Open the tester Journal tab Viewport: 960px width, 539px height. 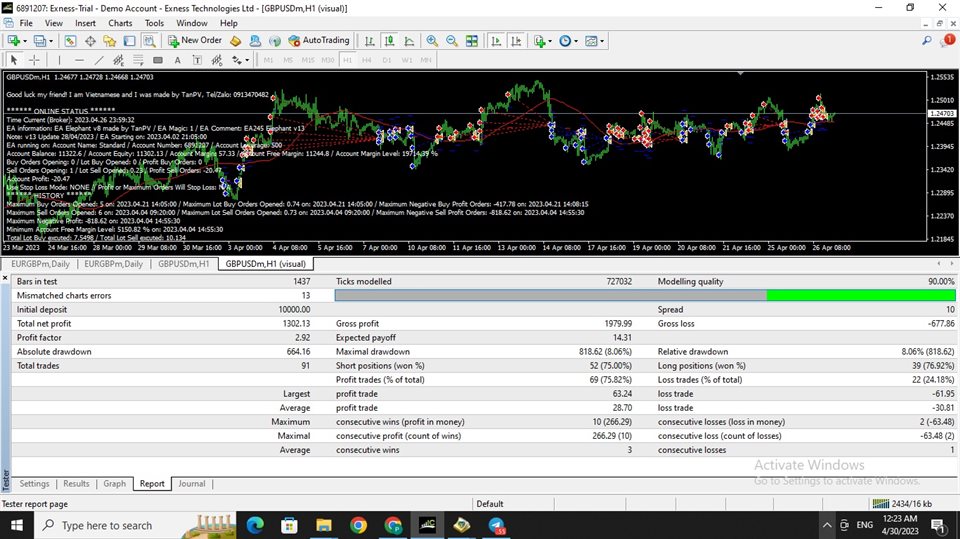[192, 483]
